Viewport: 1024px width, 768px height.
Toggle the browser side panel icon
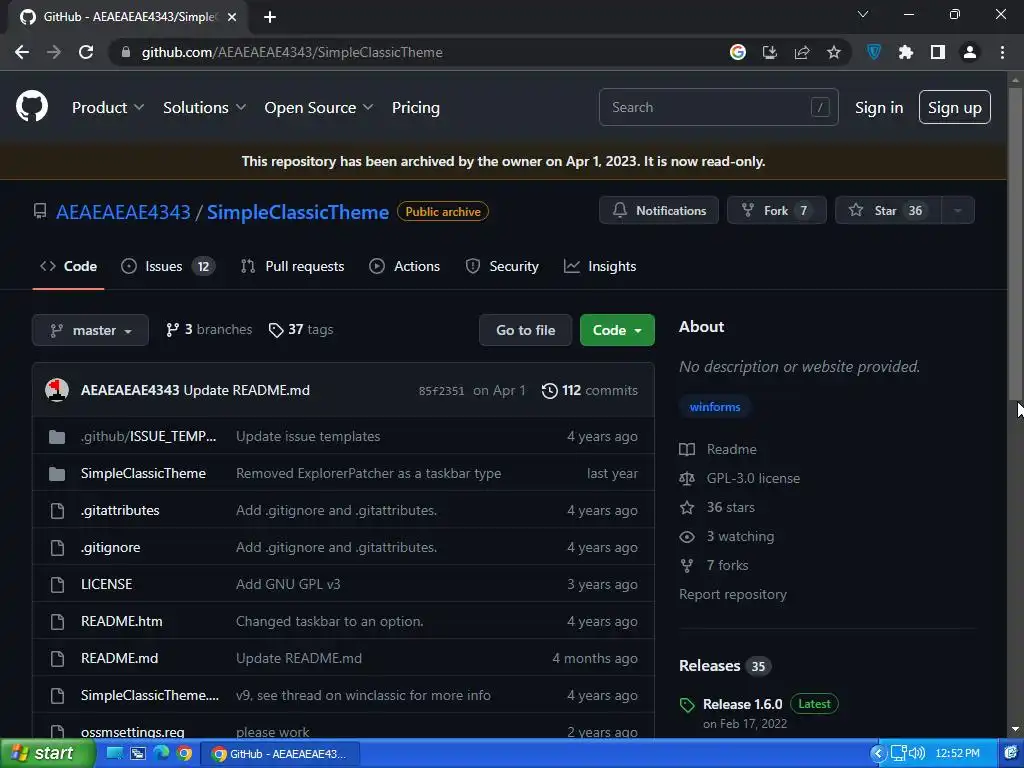(937, 52)
